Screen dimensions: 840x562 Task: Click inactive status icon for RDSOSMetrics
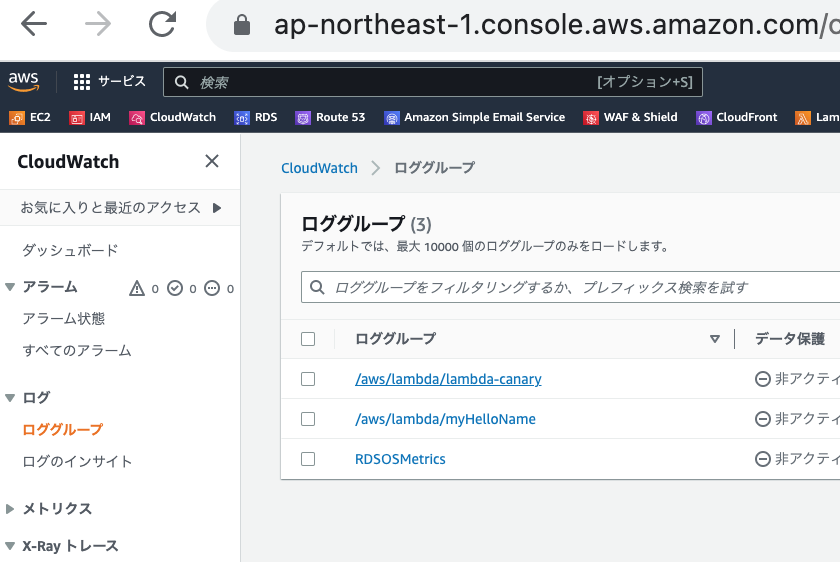tap(763, 459)
